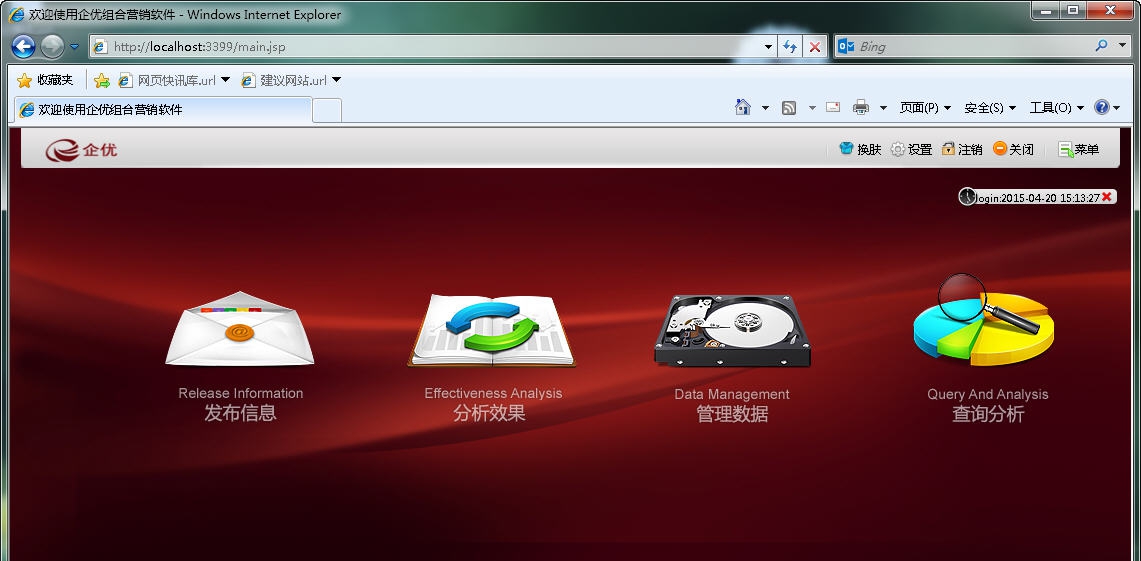Click the Print icon
The width and height of the screenshot is (1141, 561).
(861, 108)
